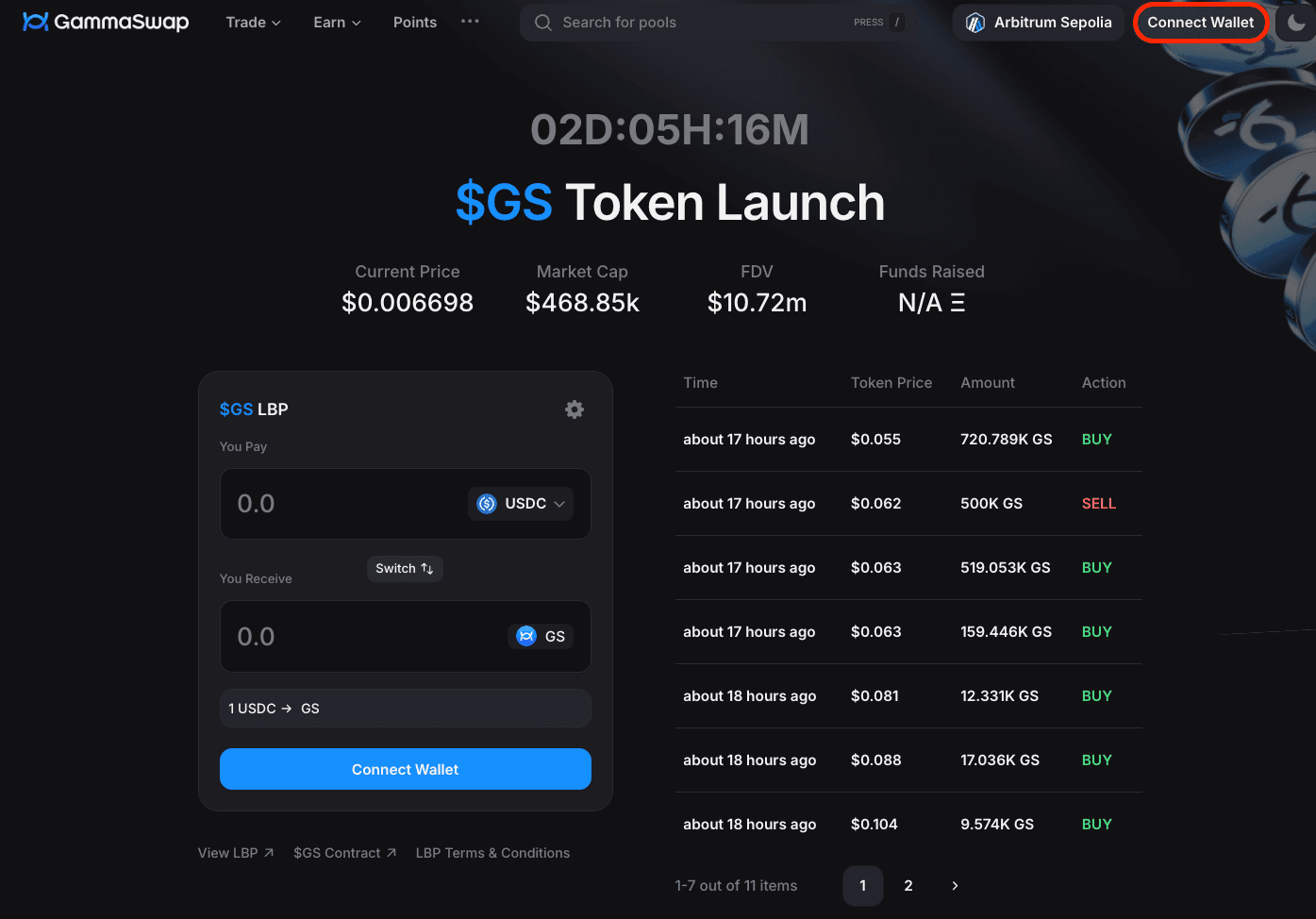The image size is (1316, 919).
Task: Click the blue Connect Wallet button
Action: [406, 769]
